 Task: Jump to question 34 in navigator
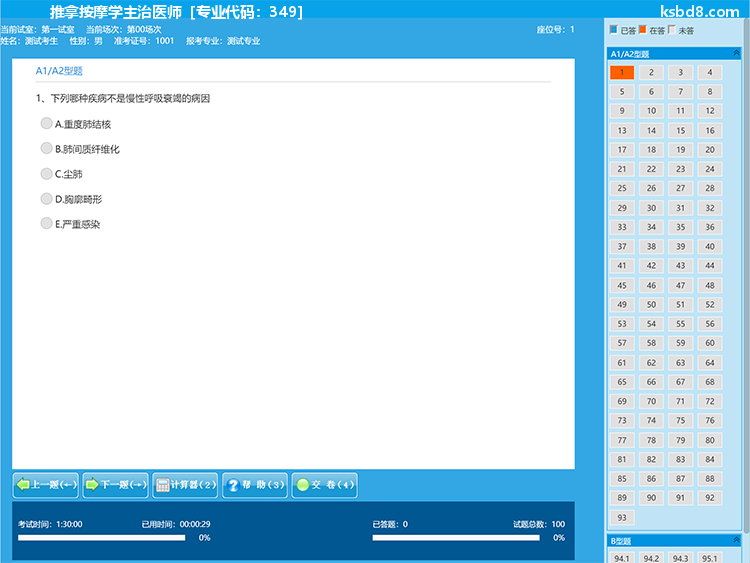pos(651,227)
